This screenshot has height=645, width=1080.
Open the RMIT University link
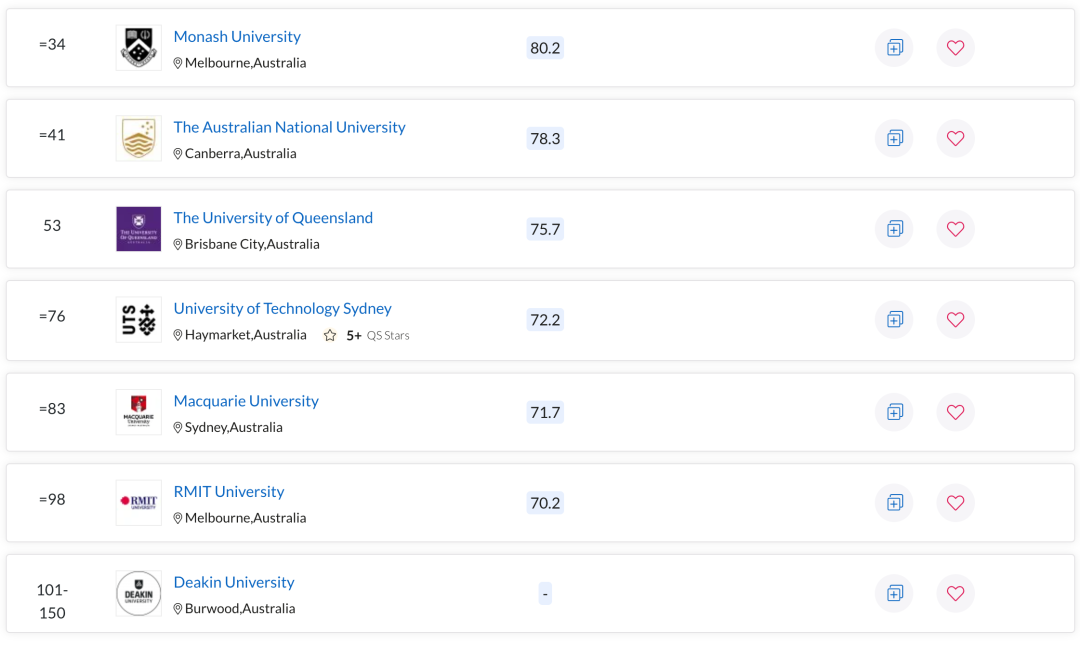click(x=229, y=491)
